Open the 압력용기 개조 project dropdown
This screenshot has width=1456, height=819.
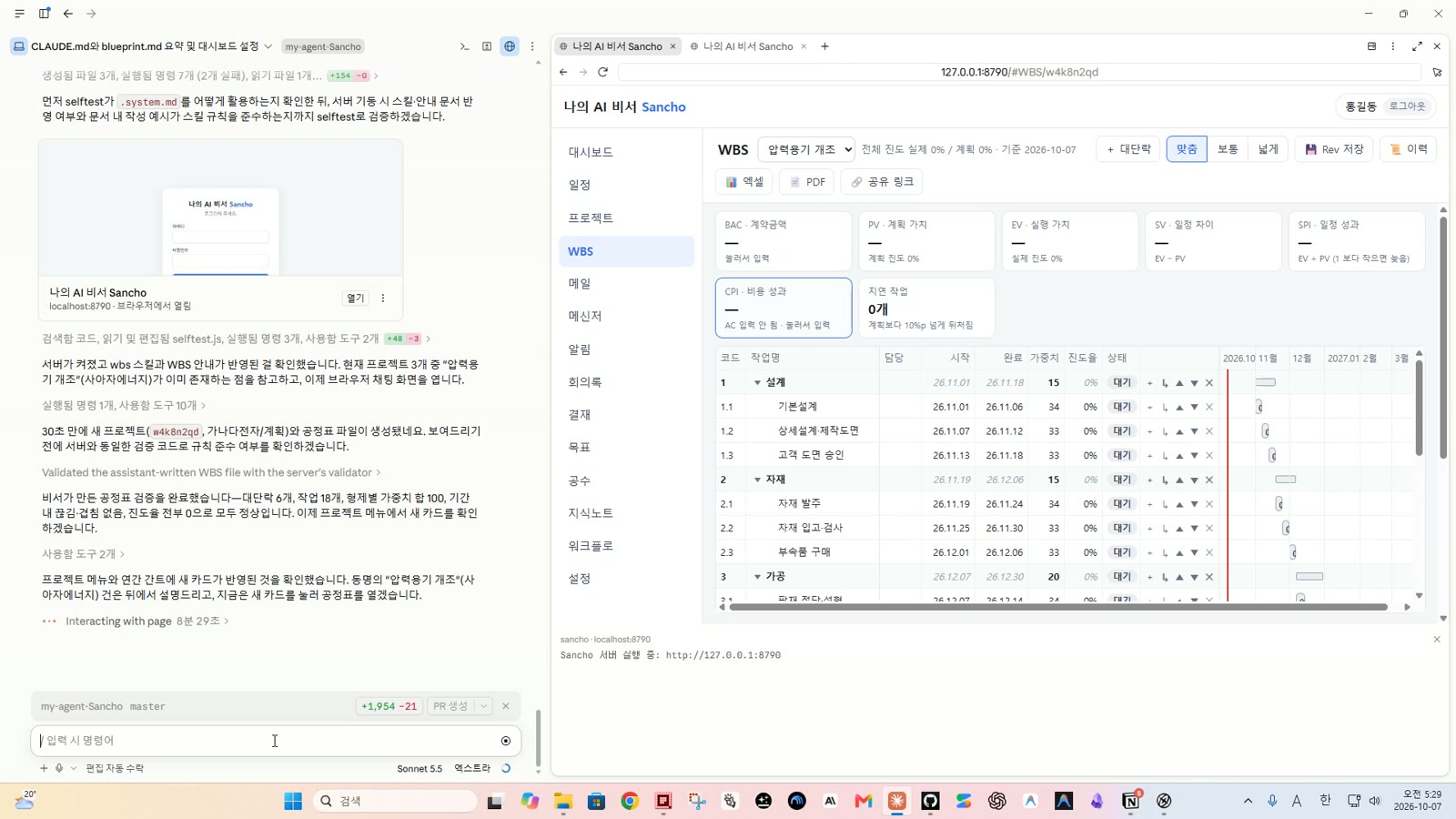coord(806,149)
